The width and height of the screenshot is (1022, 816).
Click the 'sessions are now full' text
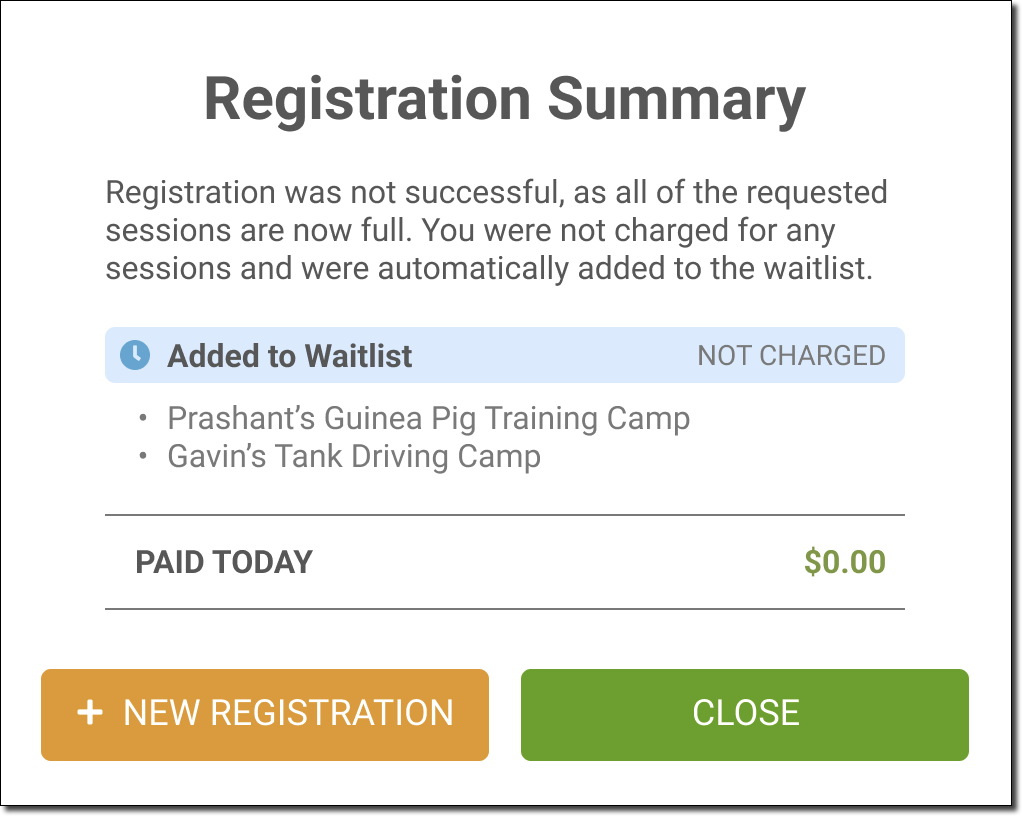(x=260, y=231)
